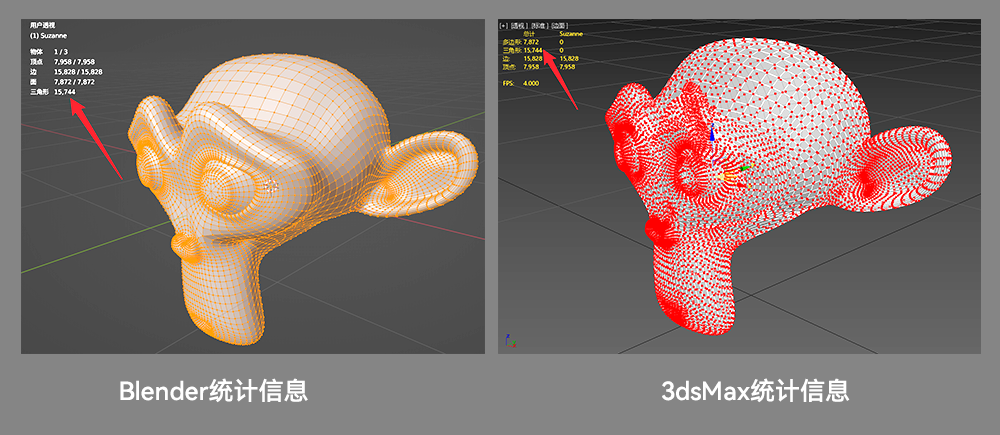The image size is (1000, 435).
Task: Click the FPS 4.000 readout
Action: click(x=521, y=84)
